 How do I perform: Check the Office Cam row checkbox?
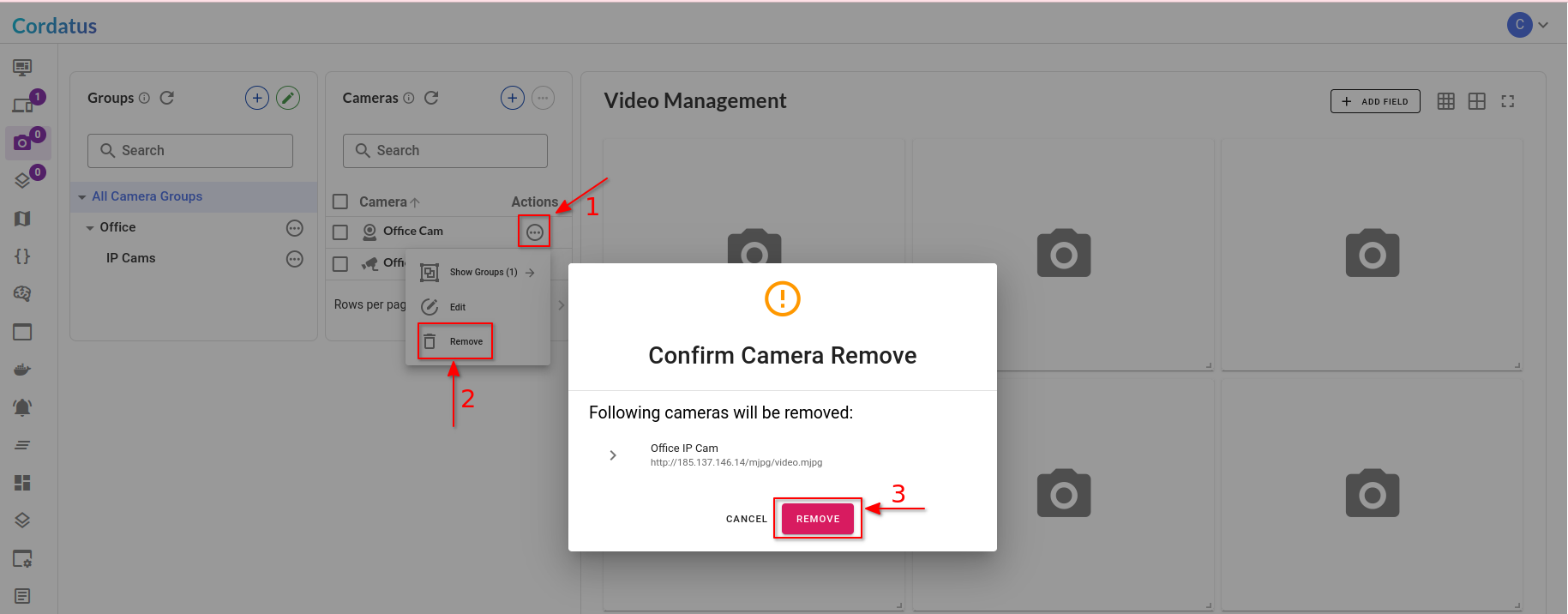[339, 232]
